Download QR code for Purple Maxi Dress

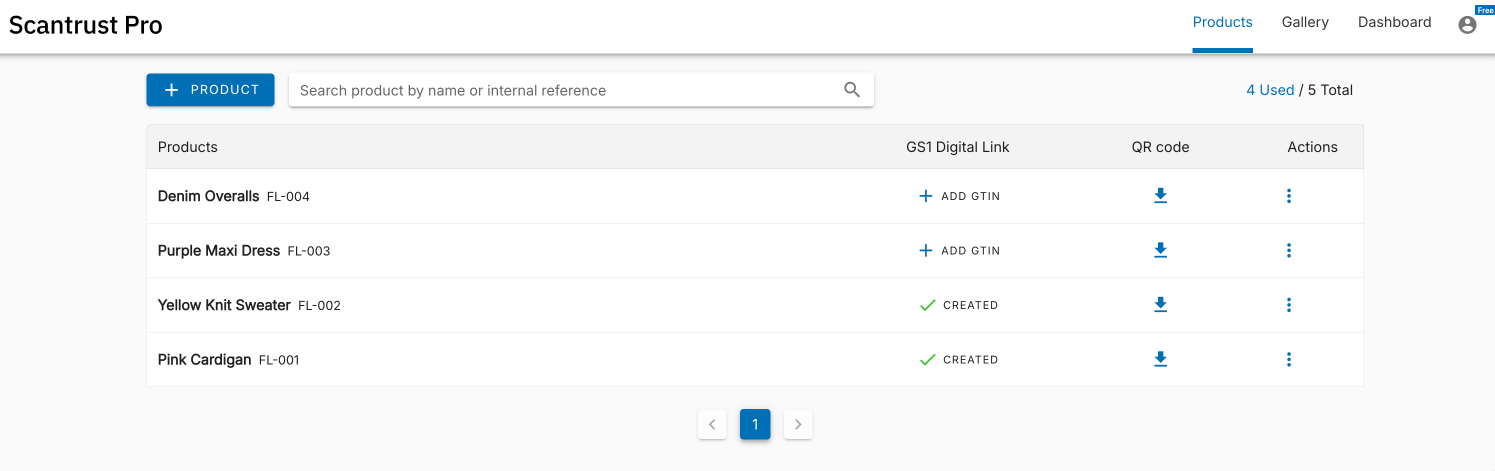click(x=1160, y=250)
